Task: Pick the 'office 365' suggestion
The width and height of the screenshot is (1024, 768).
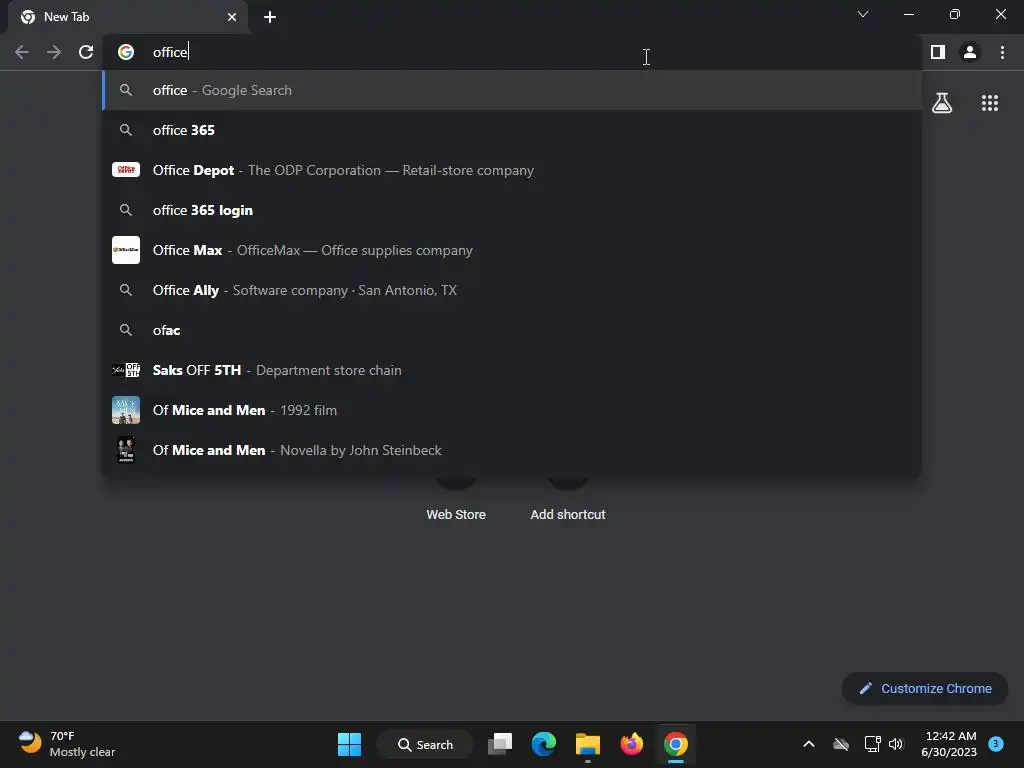Action: [511, 130]
